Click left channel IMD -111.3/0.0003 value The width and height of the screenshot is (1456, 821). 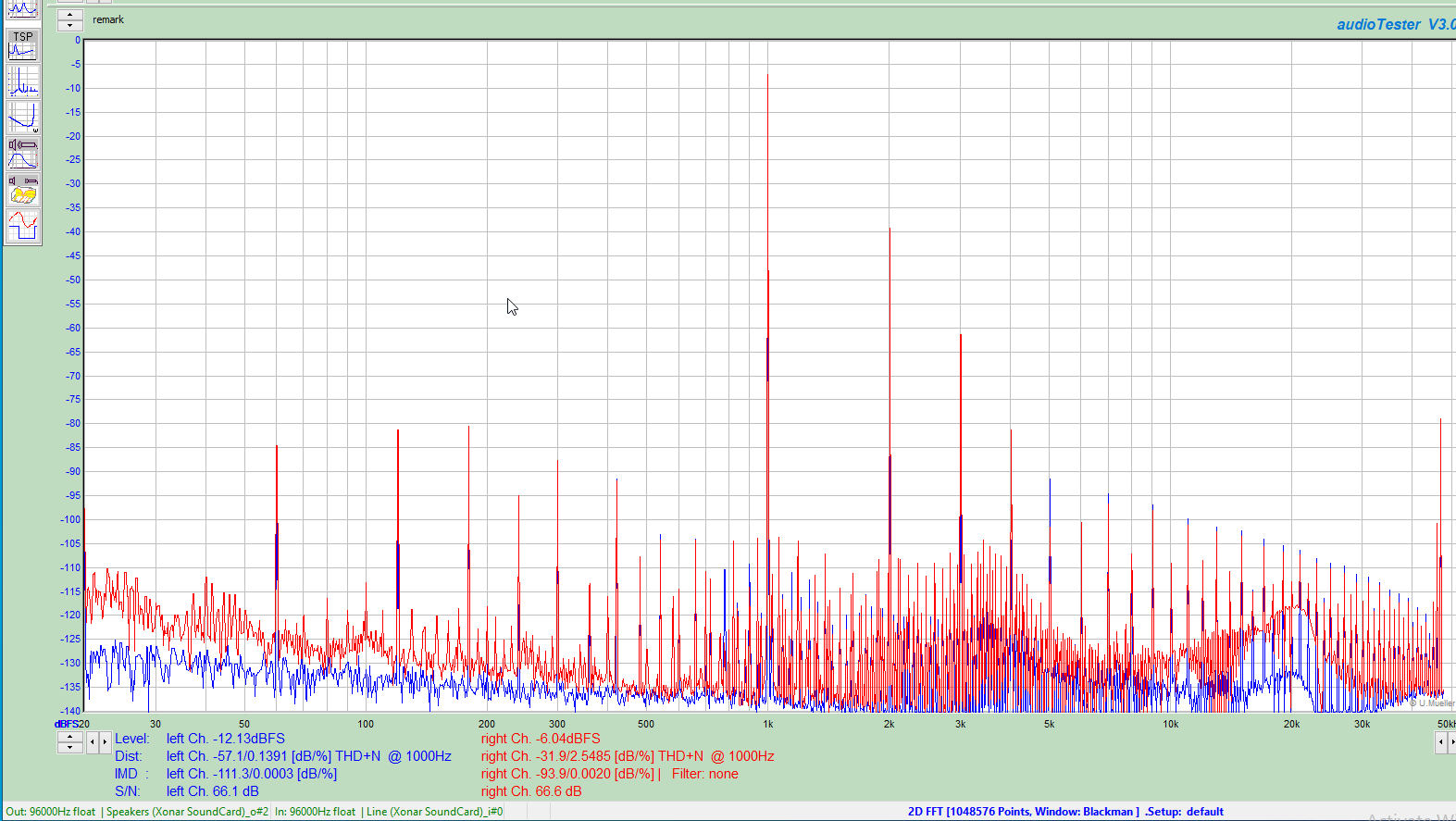[252, 774]
